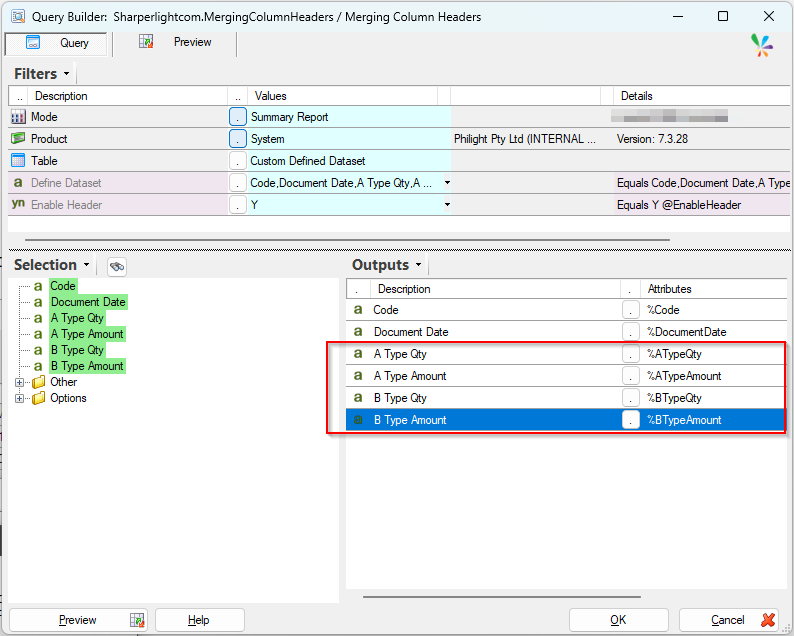
Task: Click the 'a' icon beside B Type Qty in Selection
Action: click(38, 350)
